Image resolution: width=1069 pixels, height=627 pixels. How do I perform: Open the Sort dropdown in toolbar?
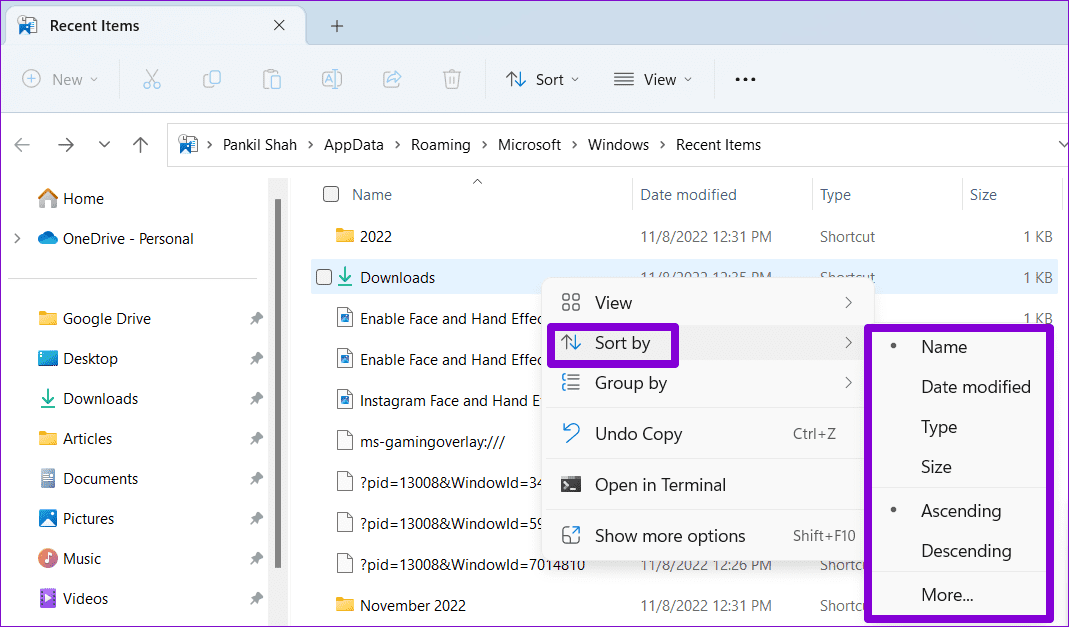[x=543, y=80]
